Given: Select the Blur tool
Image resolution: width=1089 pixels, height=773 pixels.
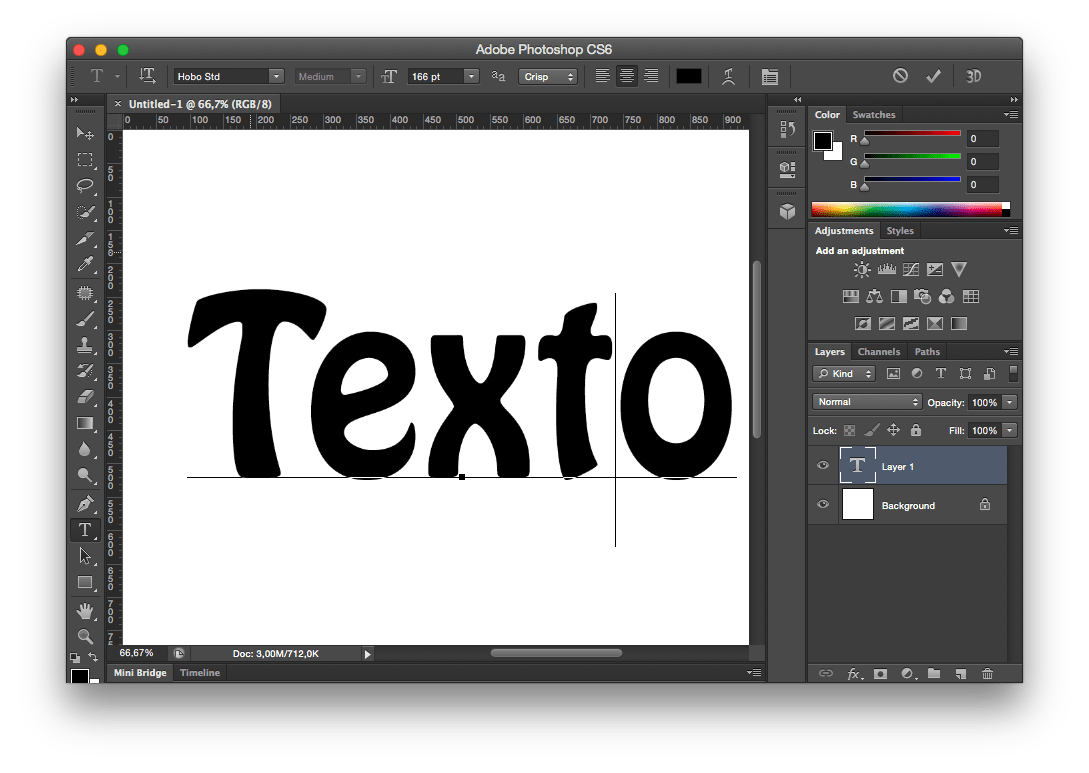Looking at the screenshot, I should [x=85, y=449].
